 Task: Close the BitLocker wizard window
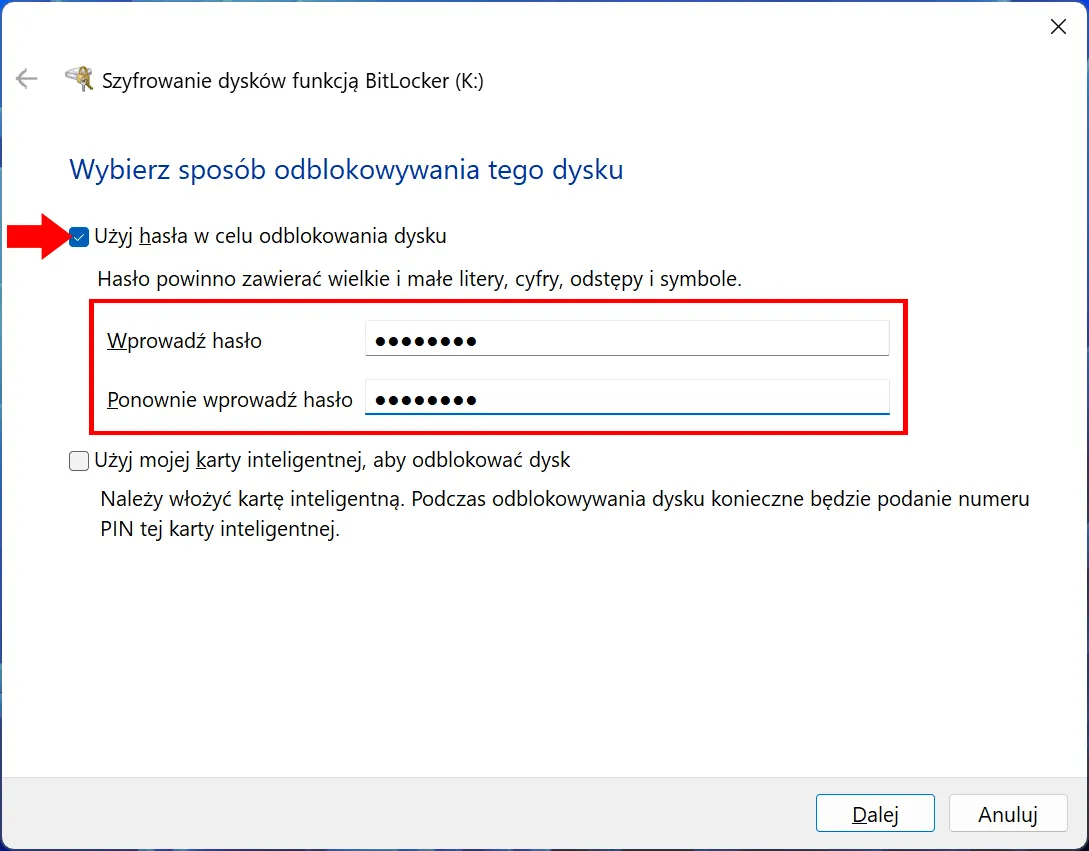tap(1058, 27)
